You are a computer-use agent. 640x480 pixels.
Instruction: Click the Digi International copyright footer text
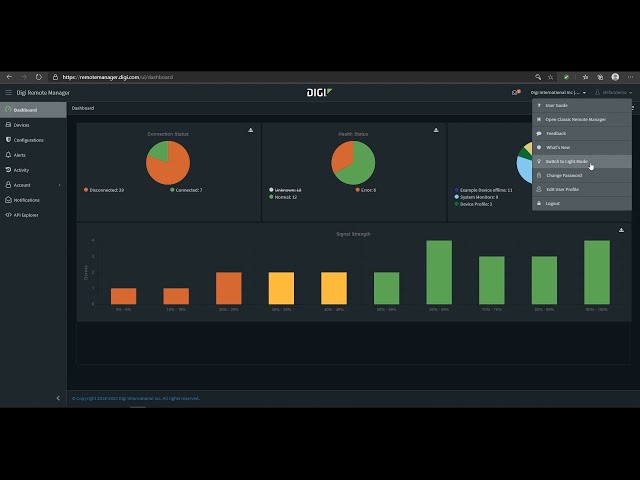[x=136, y=398]
